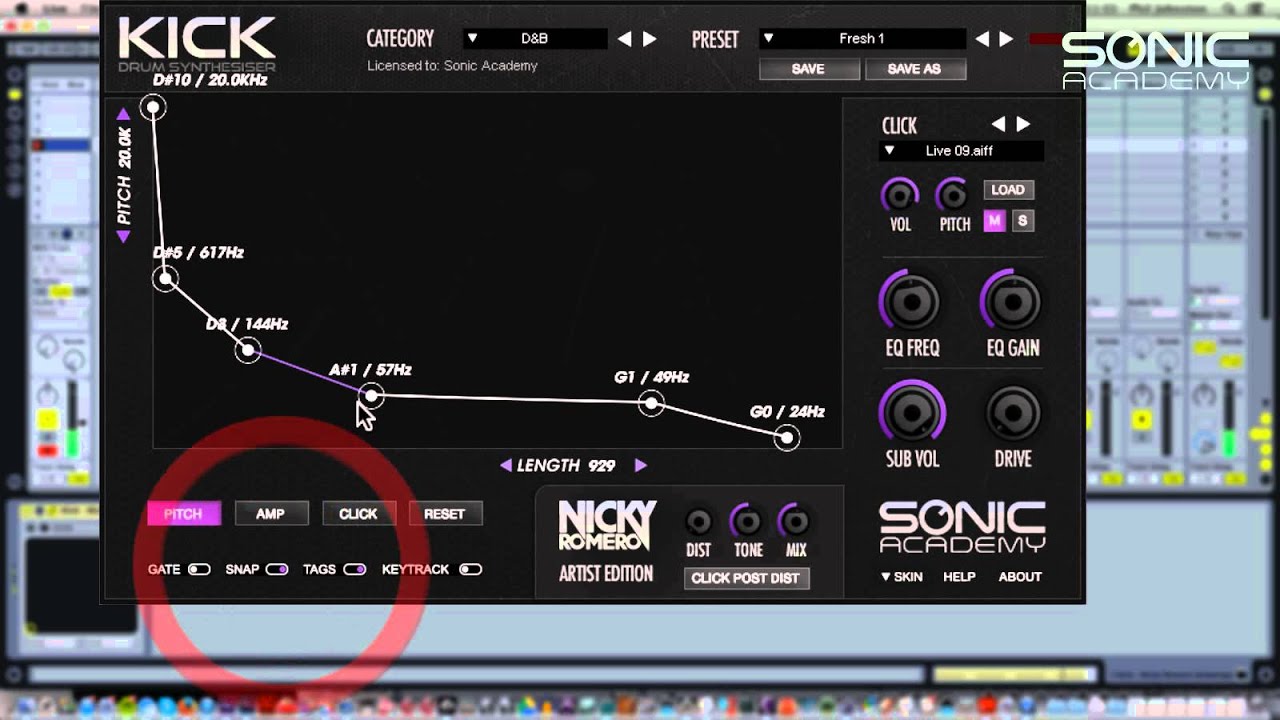
Task: Toggle the GATE switch
Action: (x=199, y=569)
